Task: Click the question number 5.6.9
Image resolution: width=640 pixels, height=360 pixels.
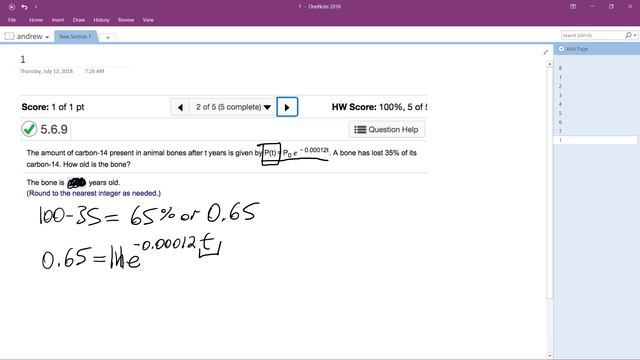Action: [x=54, y=129]
